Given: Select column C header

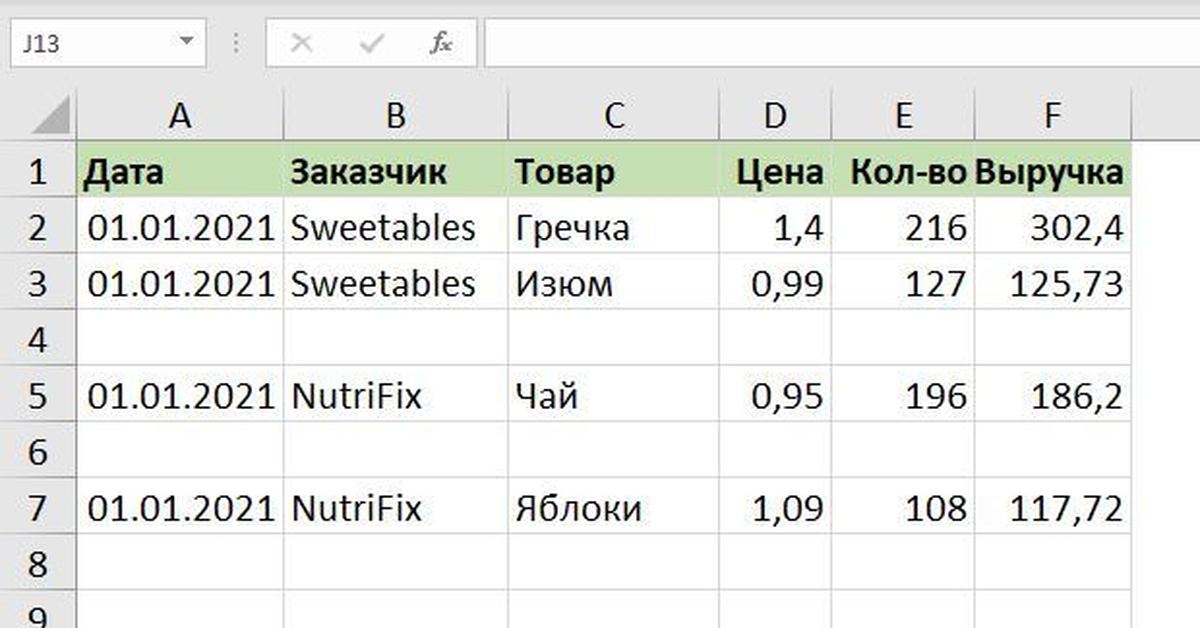Looking at the screenshot, I should 613,116.
